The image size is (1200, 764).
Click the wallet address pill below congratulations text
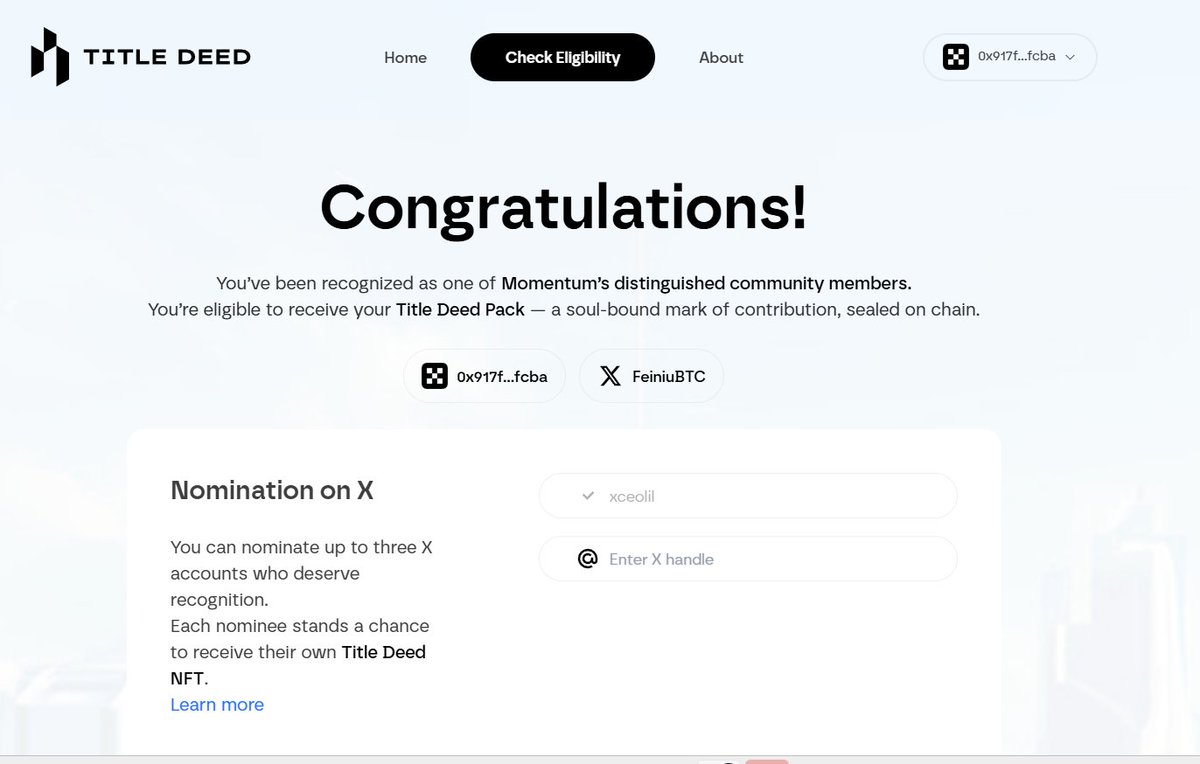pyautogui.click(x=485, y=377)
